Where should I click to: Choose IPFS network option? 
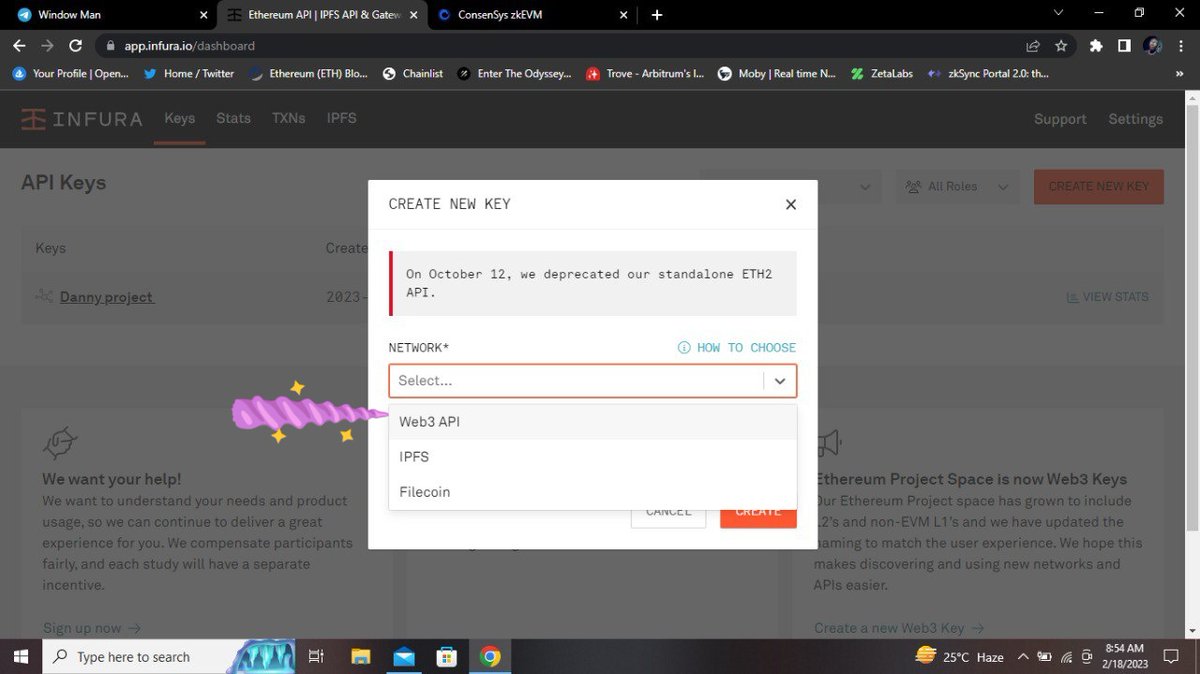tap(592, 457)
